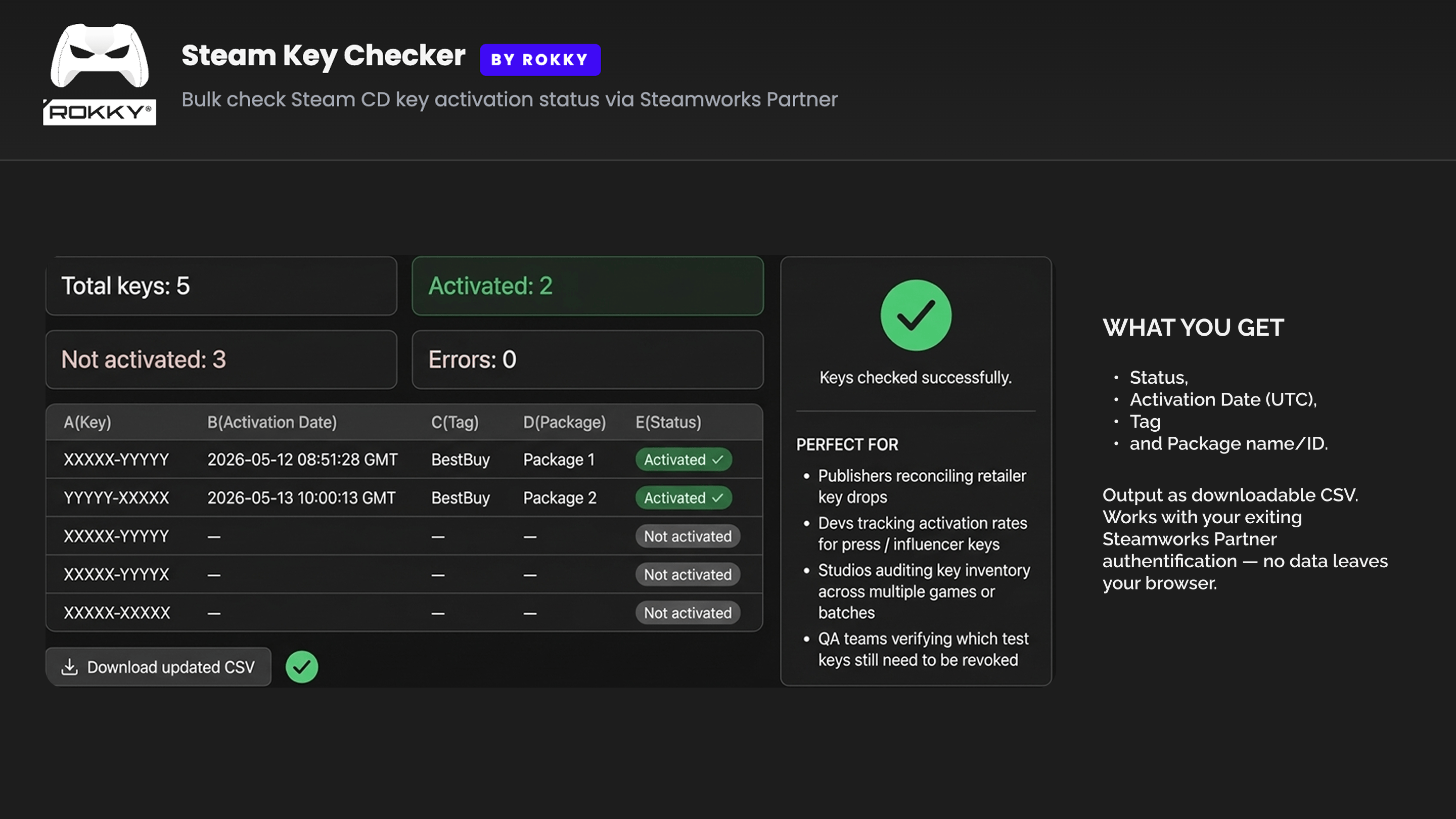The width and height of the screenshot is (1456, 819).
Task: Select the Not activated: 3 card
Action: click(221, 359)
